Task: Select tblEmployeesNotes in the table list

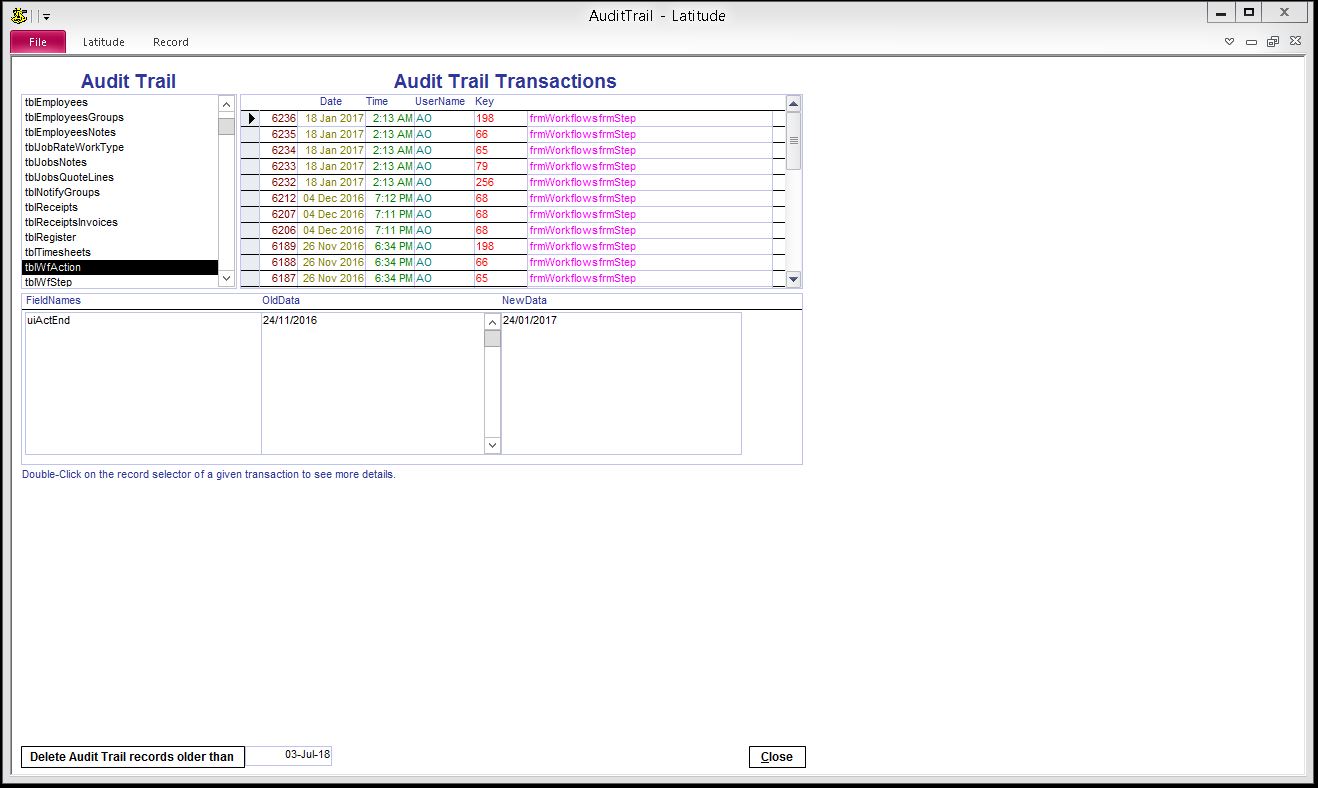Action: click(x=70, y=132)
